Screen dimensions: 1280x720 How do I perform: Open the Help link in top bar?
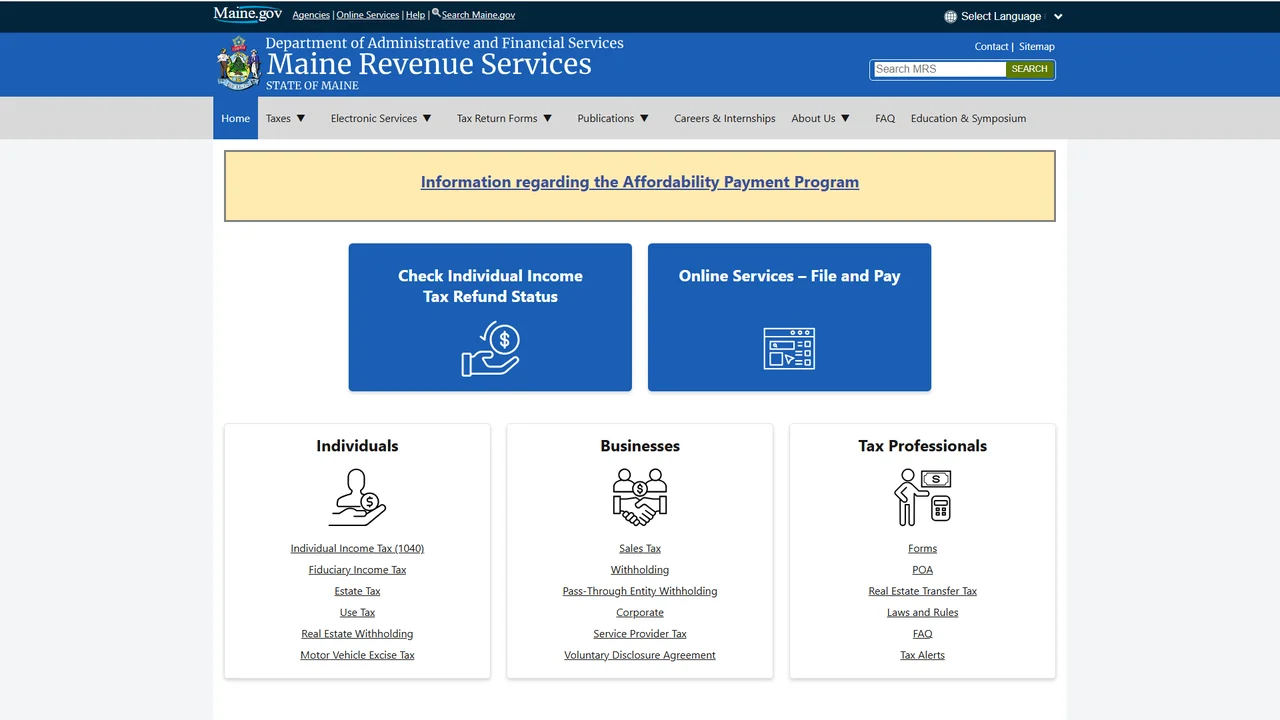pyautogui.click(x=415, y=15)
